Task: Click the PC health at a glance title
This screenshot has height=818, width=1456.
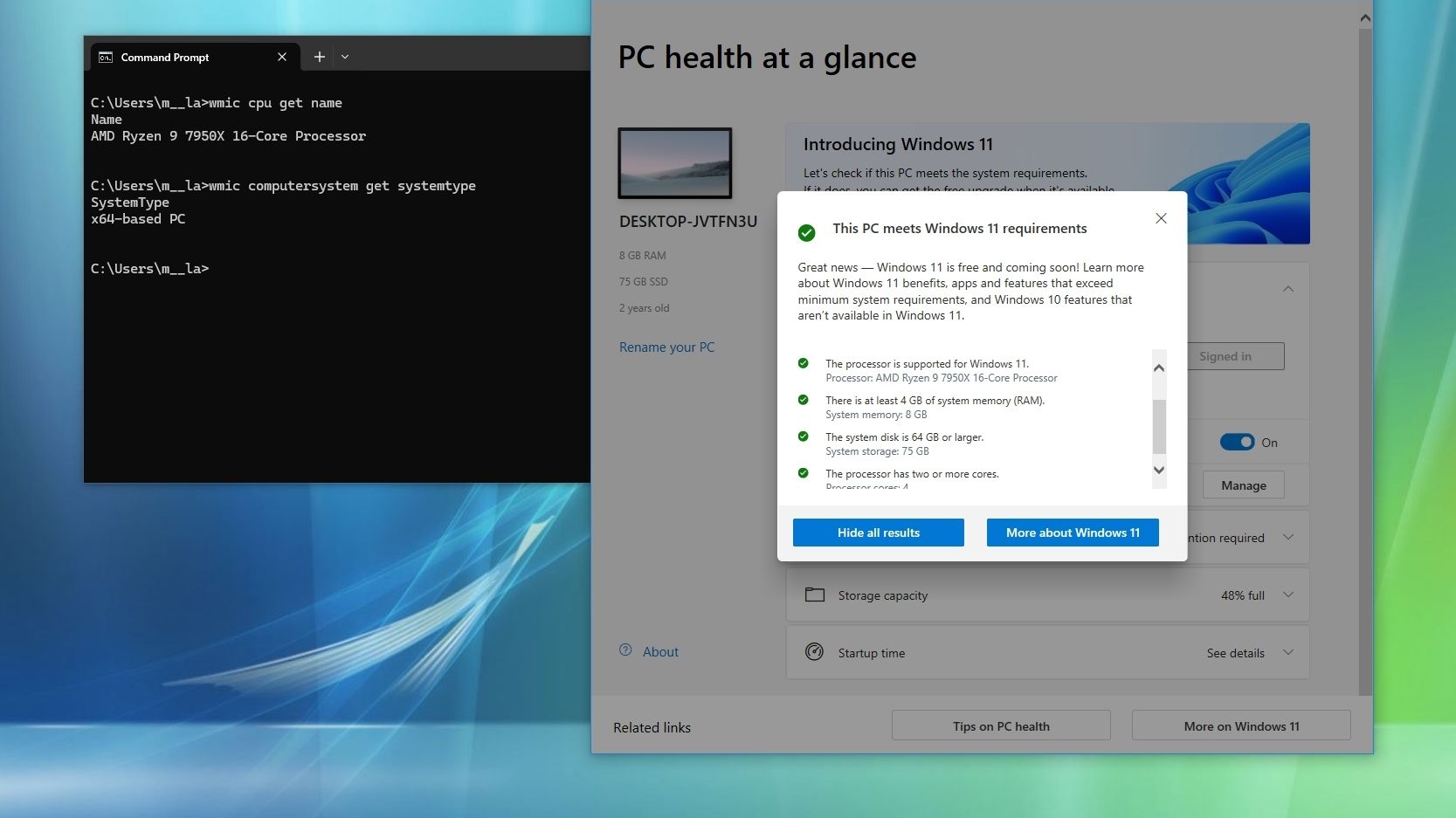Action: pyautogui.click(x=767, y=58)
